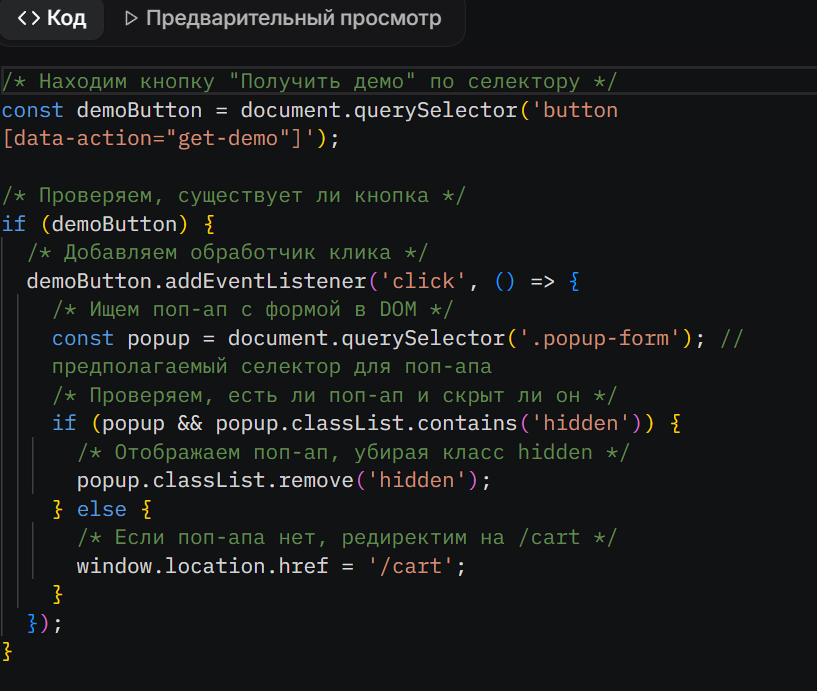
Task: Click the code brackets icon in Код tab
Action: (x=29, y=18)
